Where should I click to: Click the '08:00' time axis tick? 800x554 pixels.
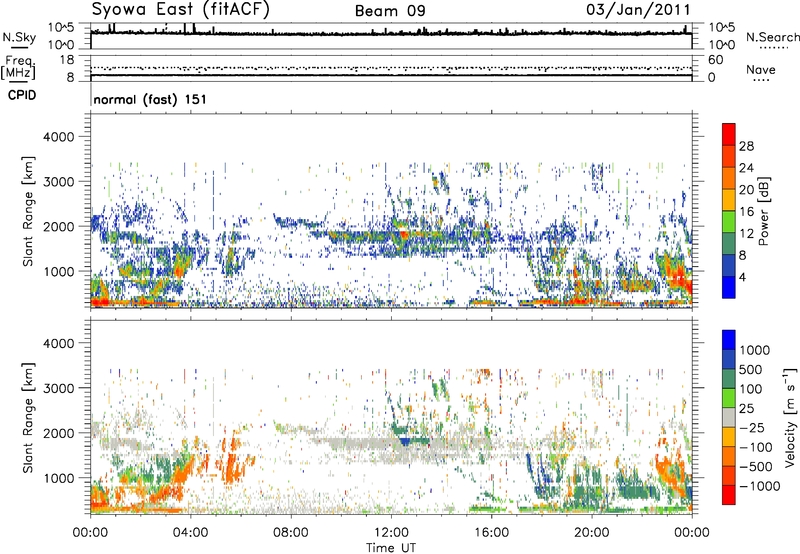(x=290, y=533)
